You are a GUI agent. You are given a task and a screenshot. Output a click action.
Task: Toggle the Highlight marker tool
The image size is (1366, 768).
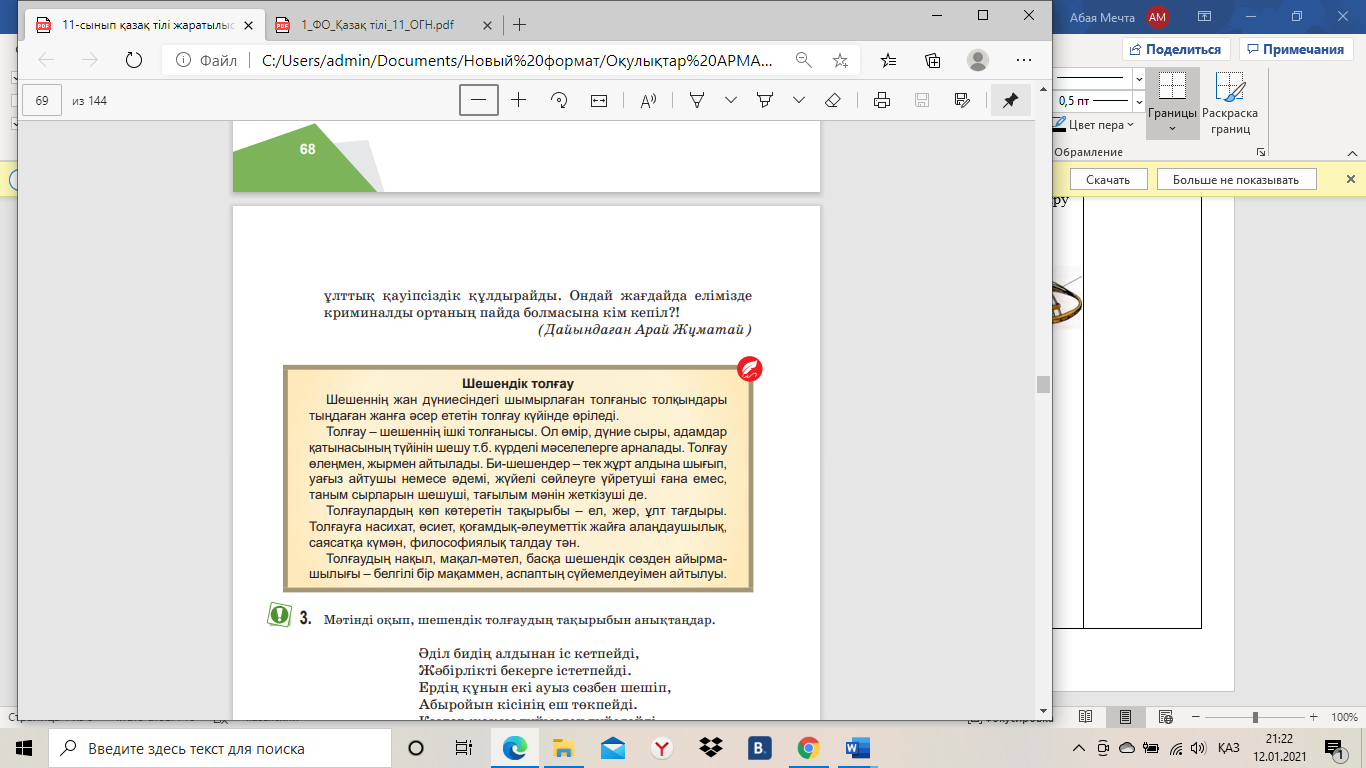tap(765, 100)
